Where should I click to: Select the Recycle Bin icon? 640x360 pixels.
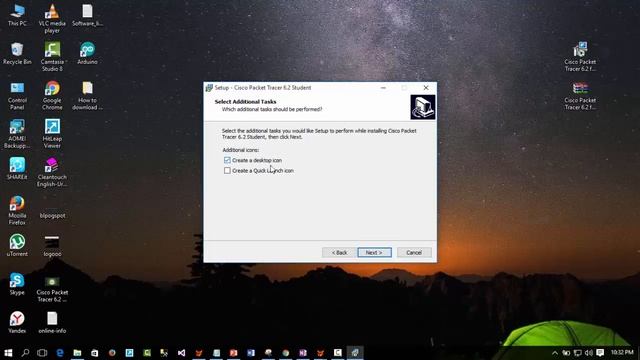(17, 53)
